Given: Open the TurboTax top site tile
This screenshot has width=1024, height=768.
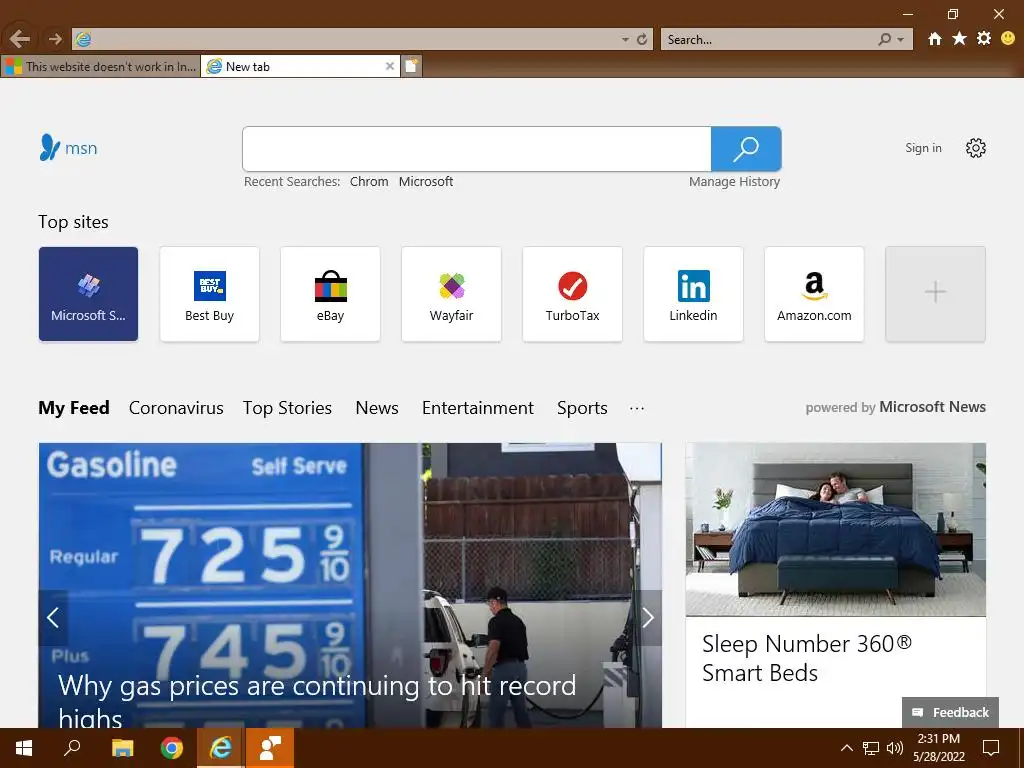Looking at the screenshot, I should [572, 294].
